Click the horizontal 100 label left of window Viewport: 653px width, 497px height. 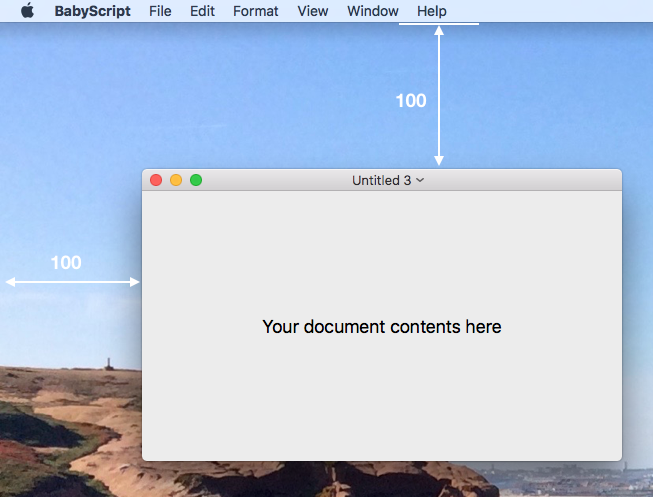(66, 263)
